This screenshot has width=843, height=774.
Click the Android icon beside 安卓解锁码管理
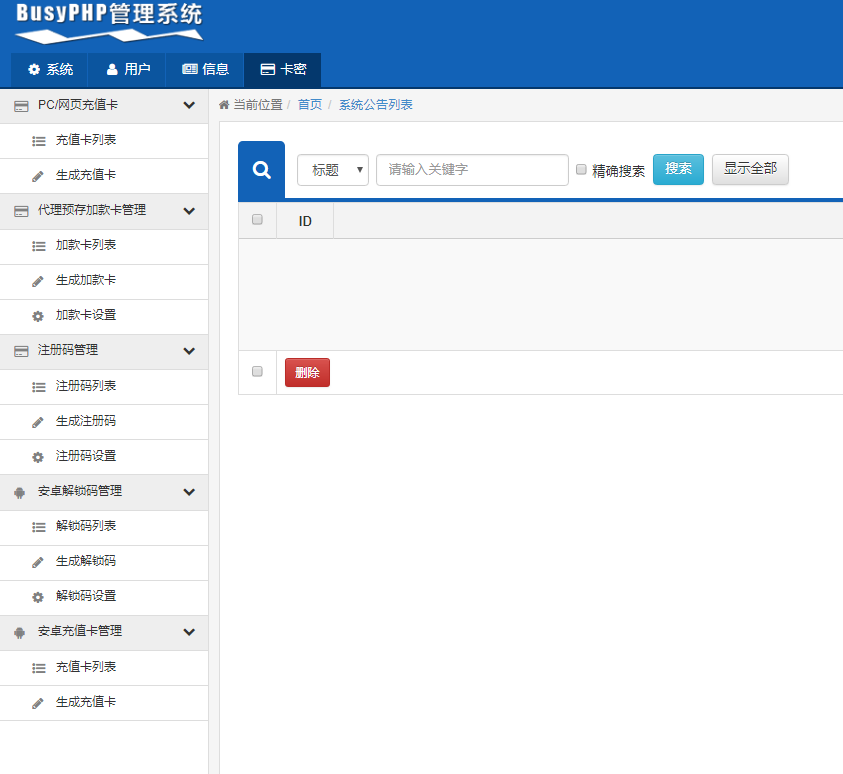(22, 492)
